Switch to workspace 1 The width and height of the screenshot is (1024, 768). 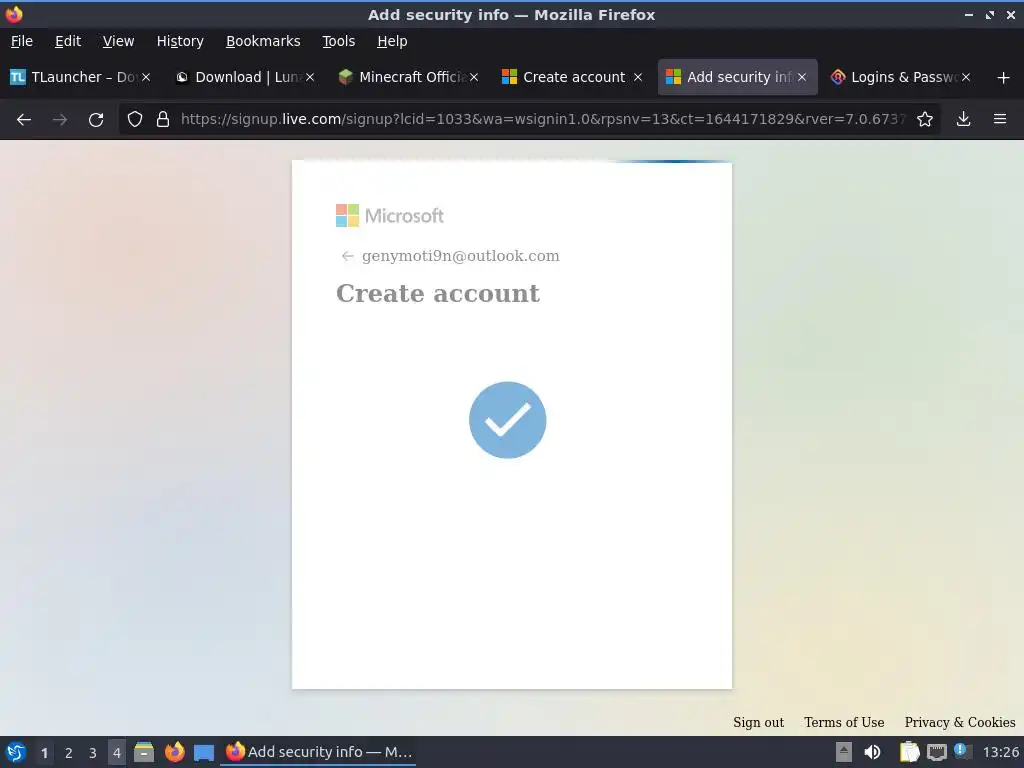(x=44, y=753)
